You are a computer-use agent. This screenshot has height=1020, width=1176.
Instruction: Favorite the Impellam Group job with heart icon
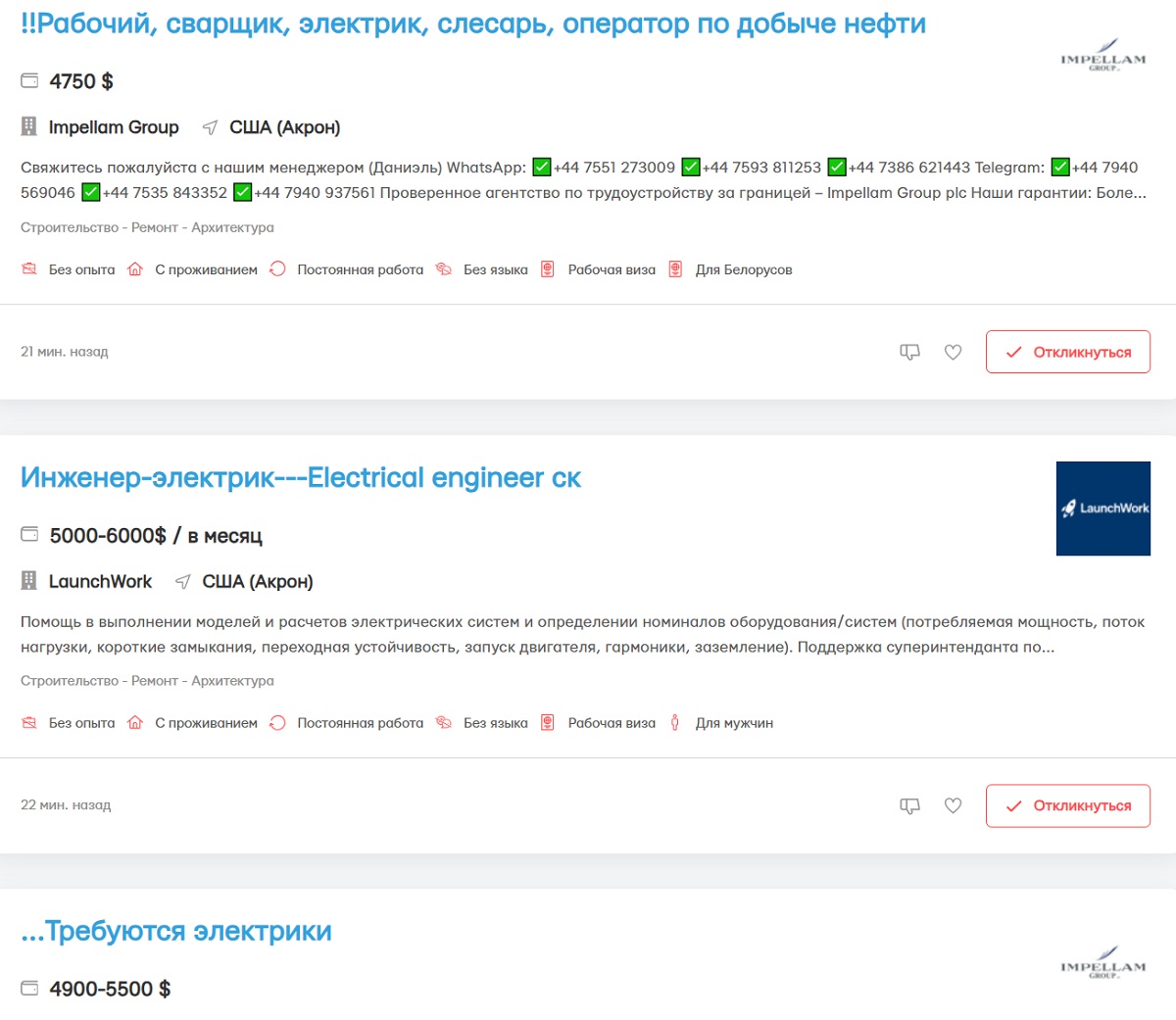click(953, 352)
